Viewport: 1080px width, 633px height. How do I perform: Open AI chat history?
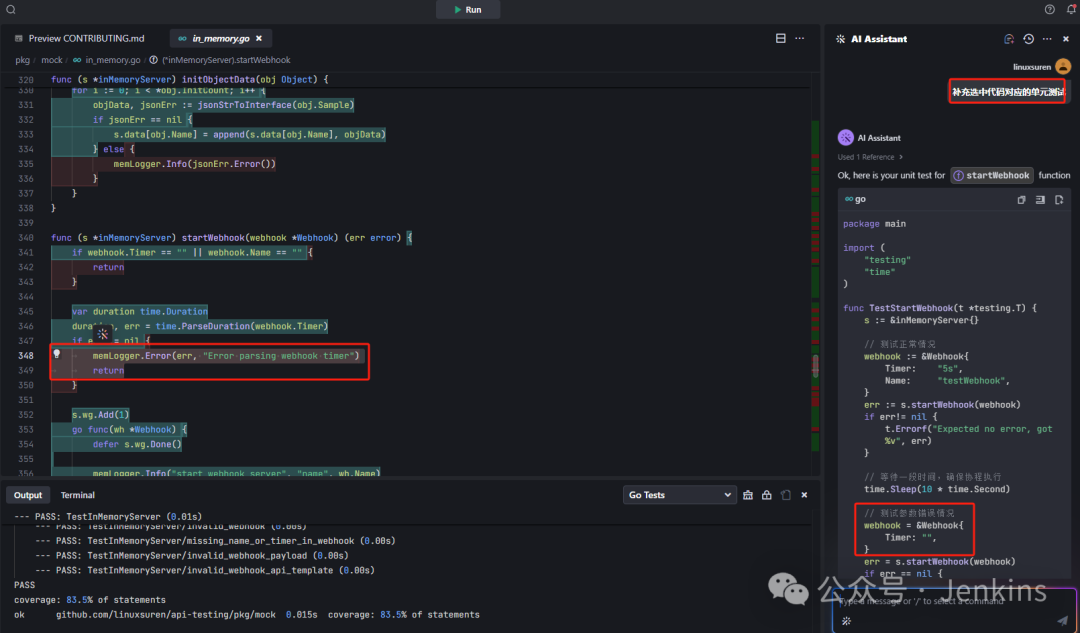coord(1028,39)
